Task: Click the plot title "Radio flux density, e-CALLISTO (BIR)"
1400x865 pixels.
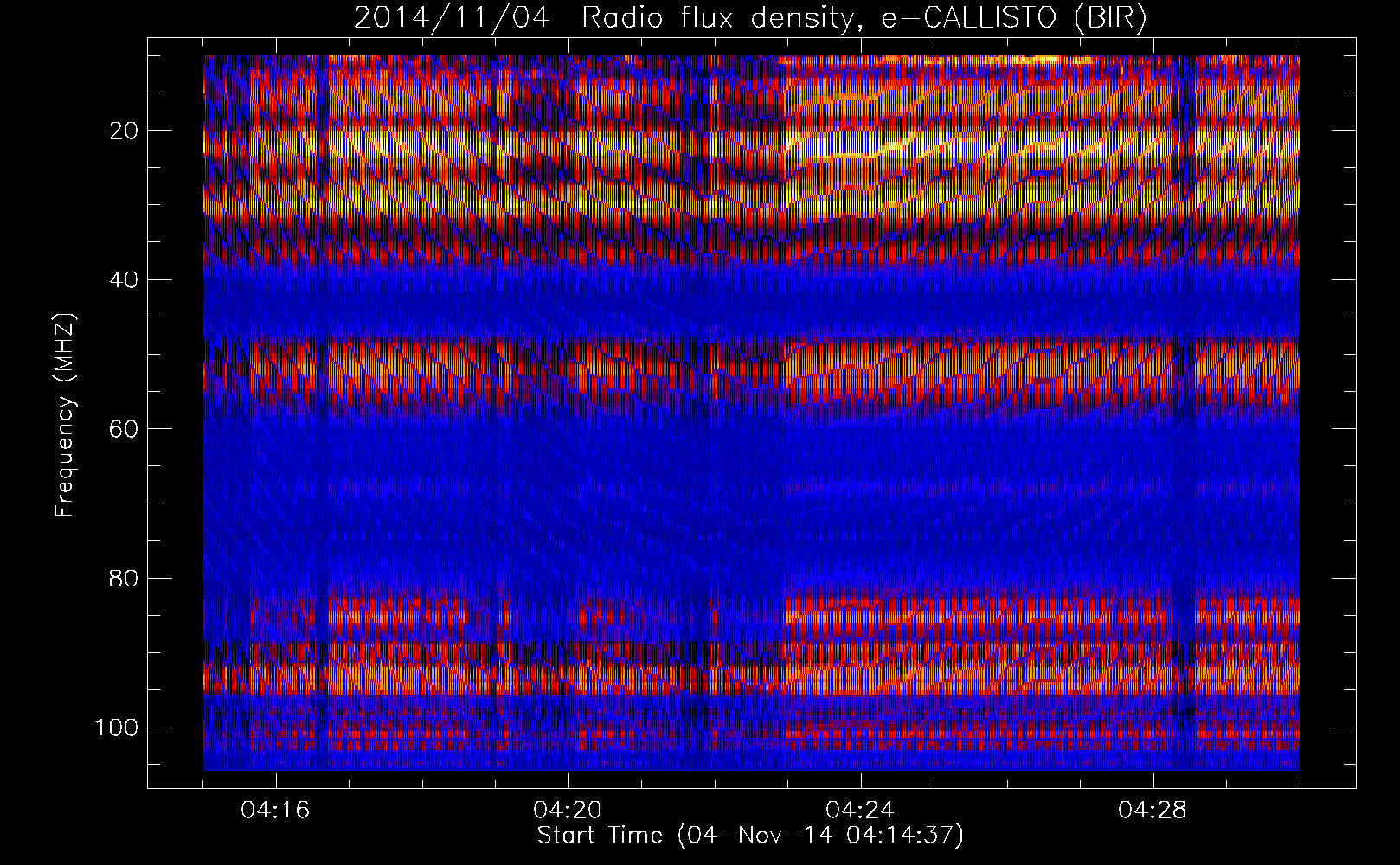Action: click(x=864, y=17)
